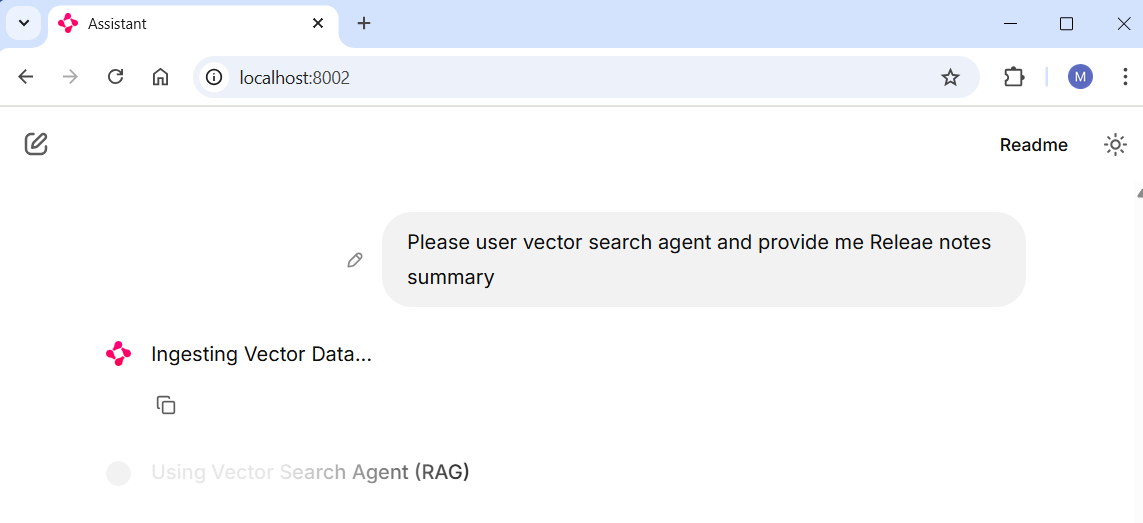This screenshot has height=523, width=1143.
Task: Bookmark this page with the star icon
Action: coord(950,77)
